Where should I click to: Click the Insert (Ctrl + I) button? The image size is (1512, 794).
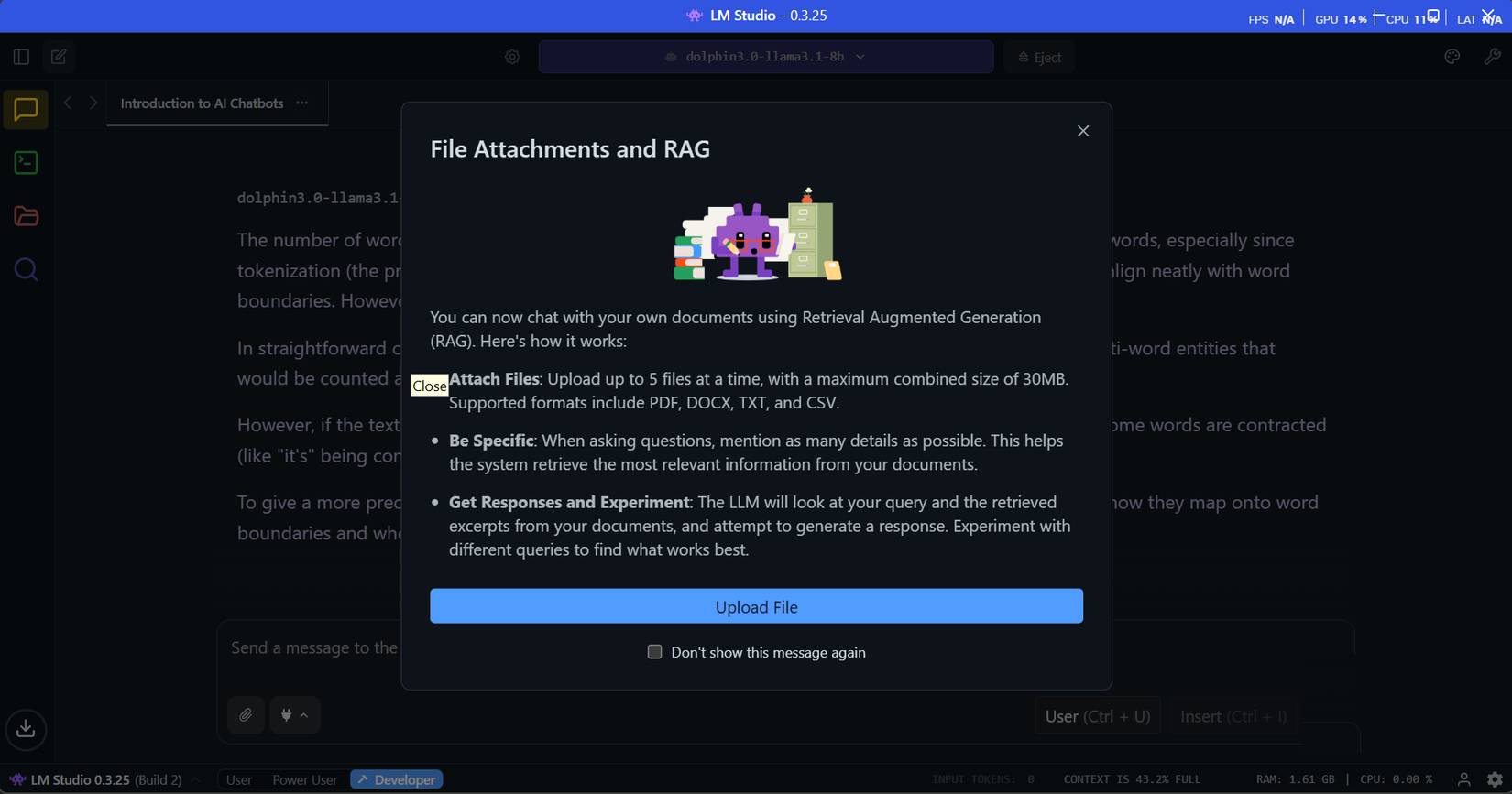(1233, 716)
